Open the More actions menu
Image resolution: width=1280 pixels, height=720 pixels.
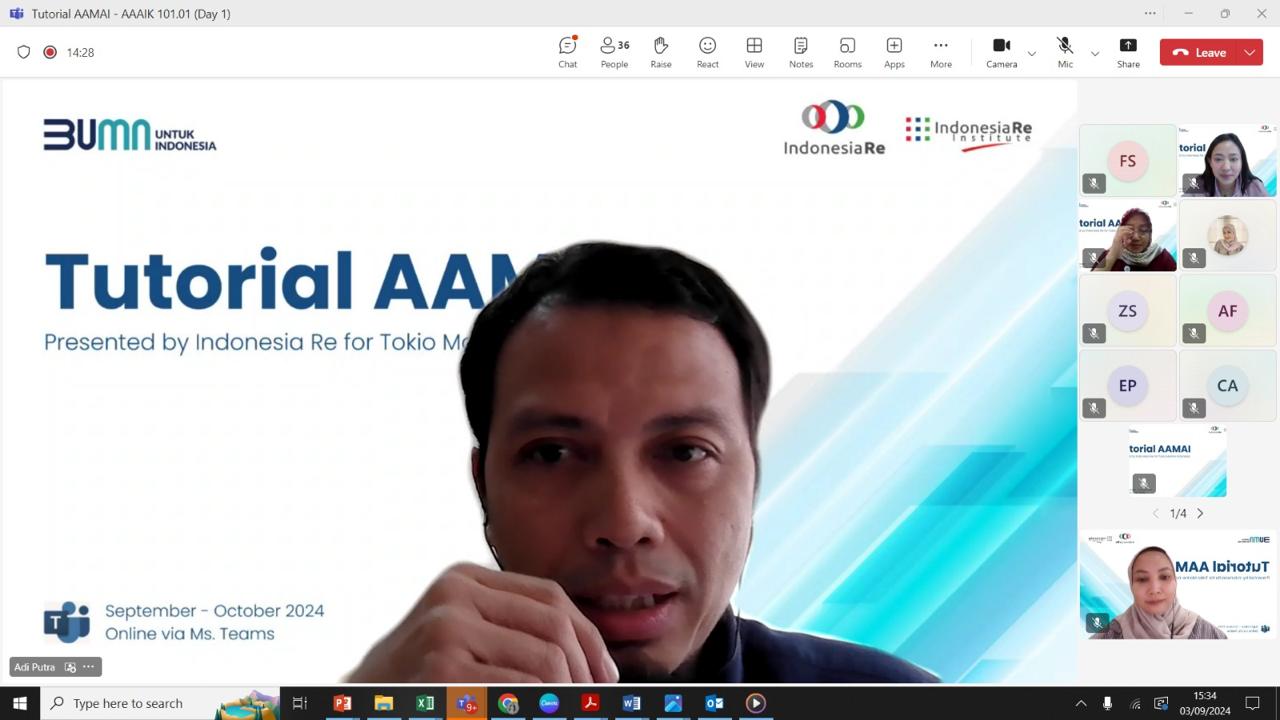(941, 52)
